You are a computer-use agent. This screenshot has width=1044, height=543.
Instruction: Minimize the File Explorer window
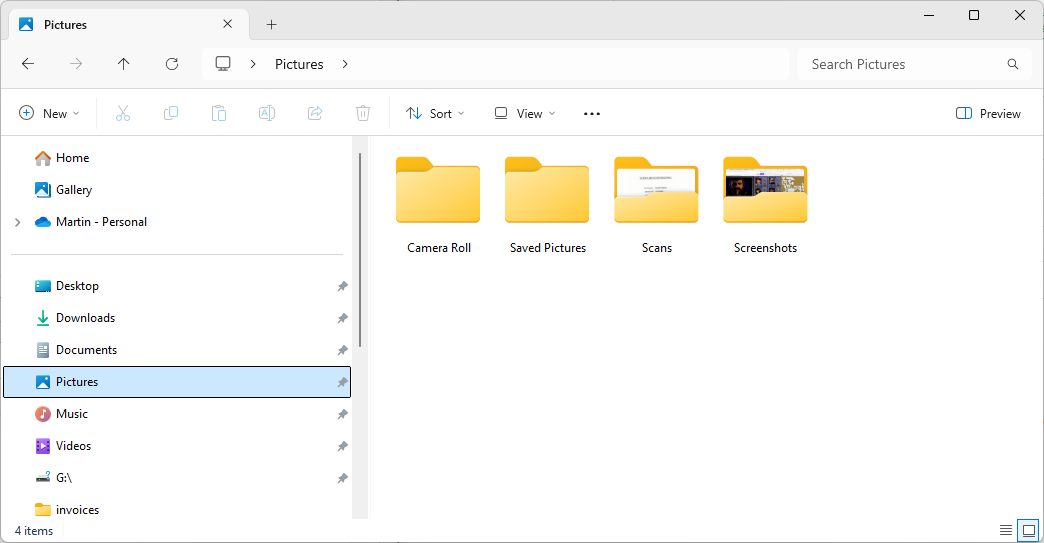(929, 15)
